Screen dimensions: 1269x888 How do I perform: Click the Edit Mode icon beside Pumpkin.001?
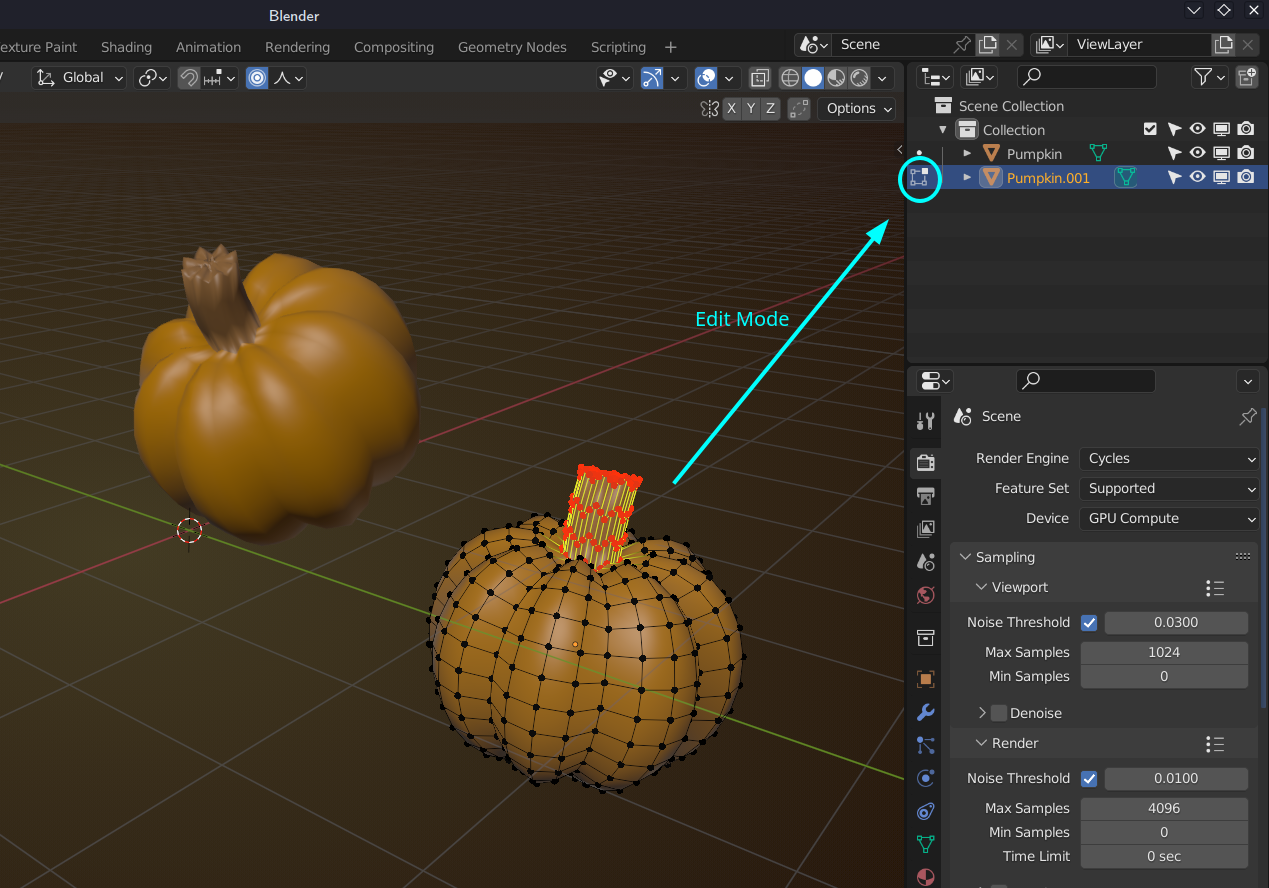[919, 178]
